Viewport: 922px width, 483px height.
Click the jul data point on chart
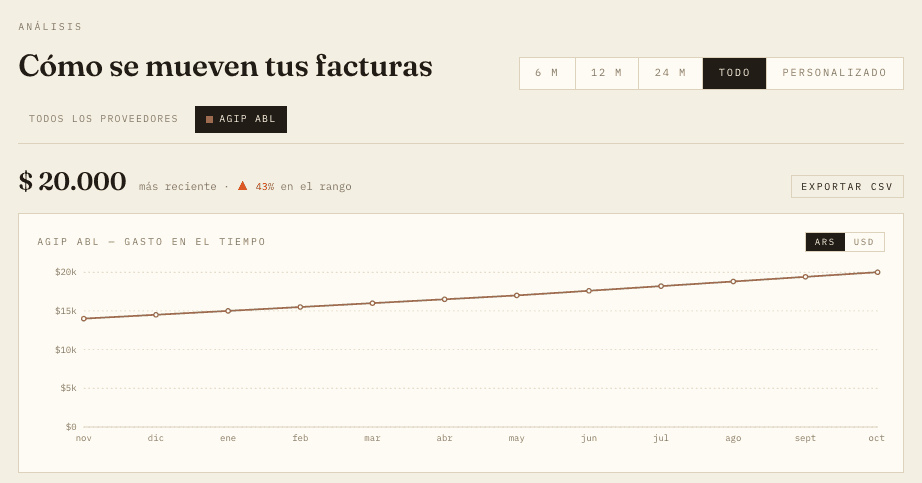[x=661, y=287]
